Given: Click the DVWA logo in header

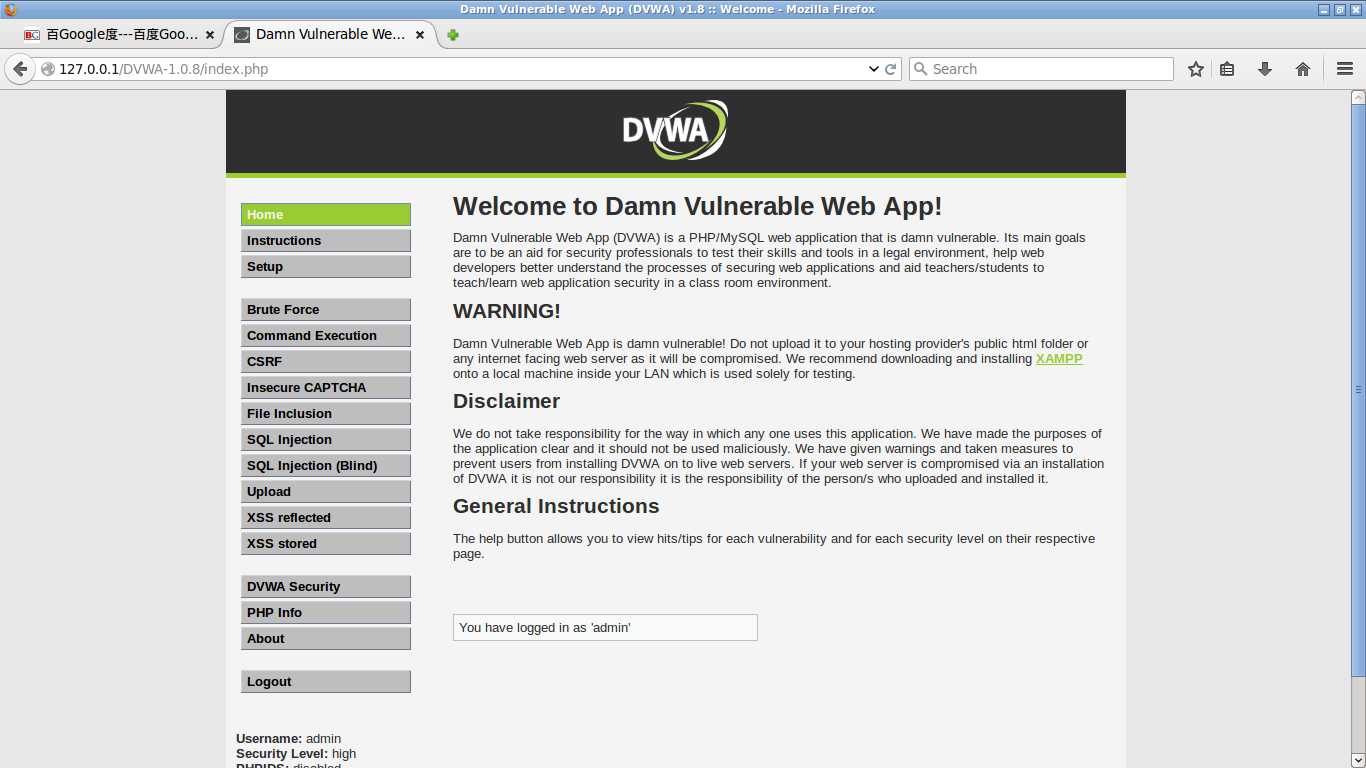Looking at the screenshot, I should [675, 130].
